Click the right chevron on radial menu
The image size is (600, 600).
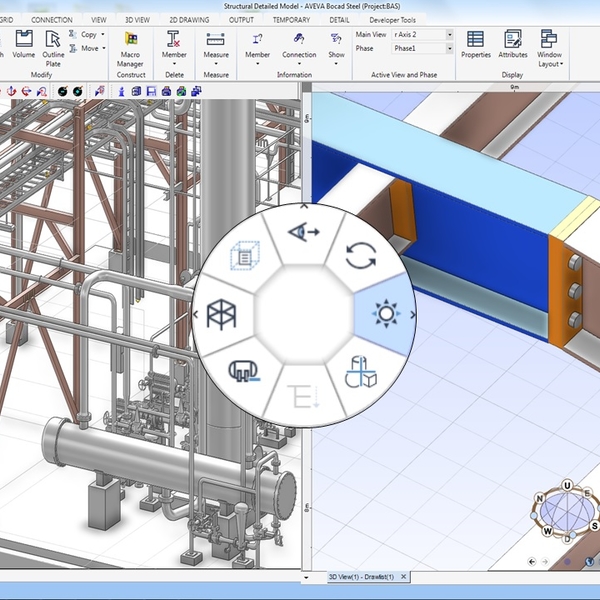[x=413, y=315]
